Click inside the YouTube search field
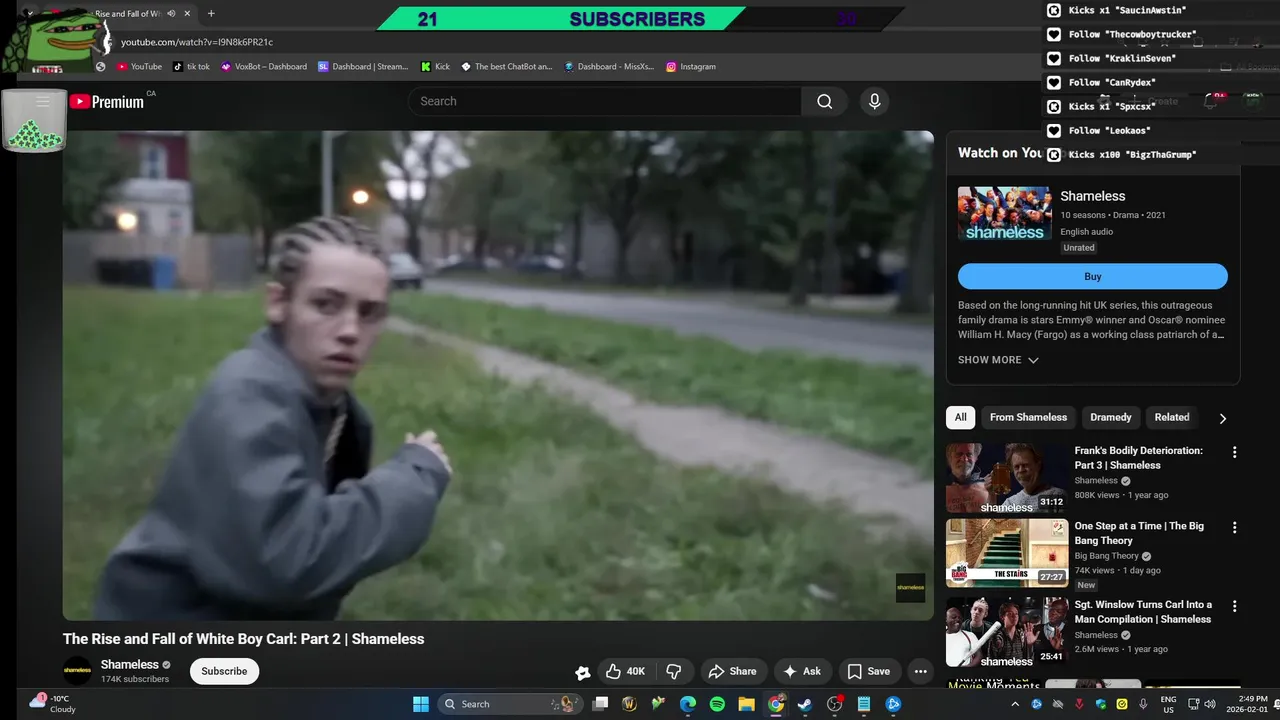 coord(605,101)
